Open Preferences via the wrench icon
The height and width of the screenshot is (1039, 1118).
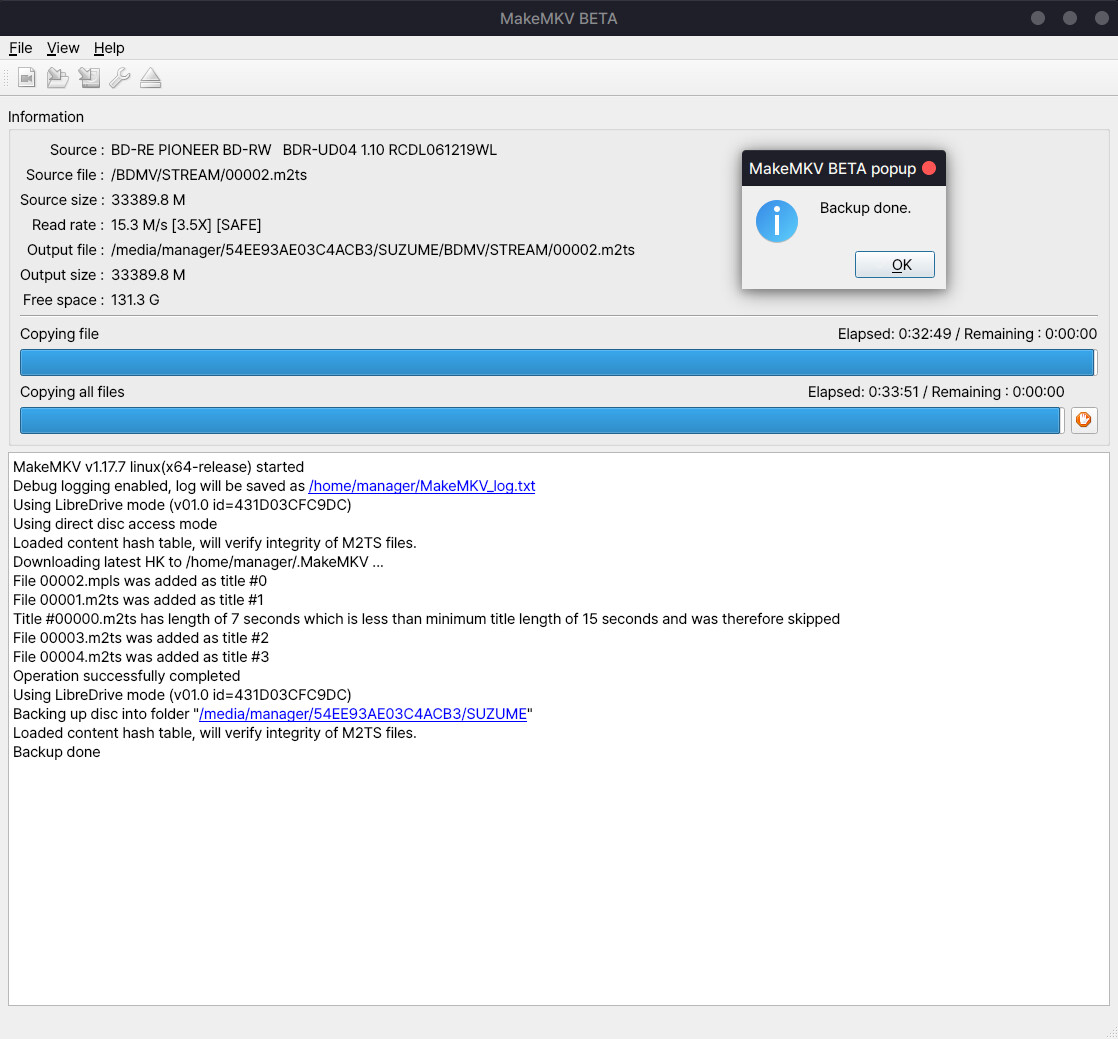coord(120,78)
